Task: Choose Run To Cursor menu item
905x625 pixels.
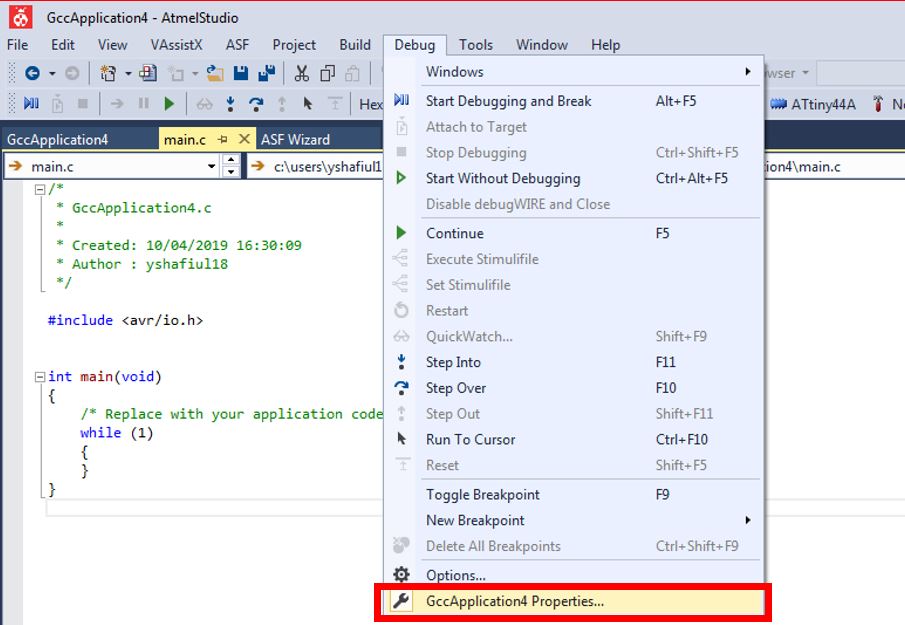Action: (574, 439)
